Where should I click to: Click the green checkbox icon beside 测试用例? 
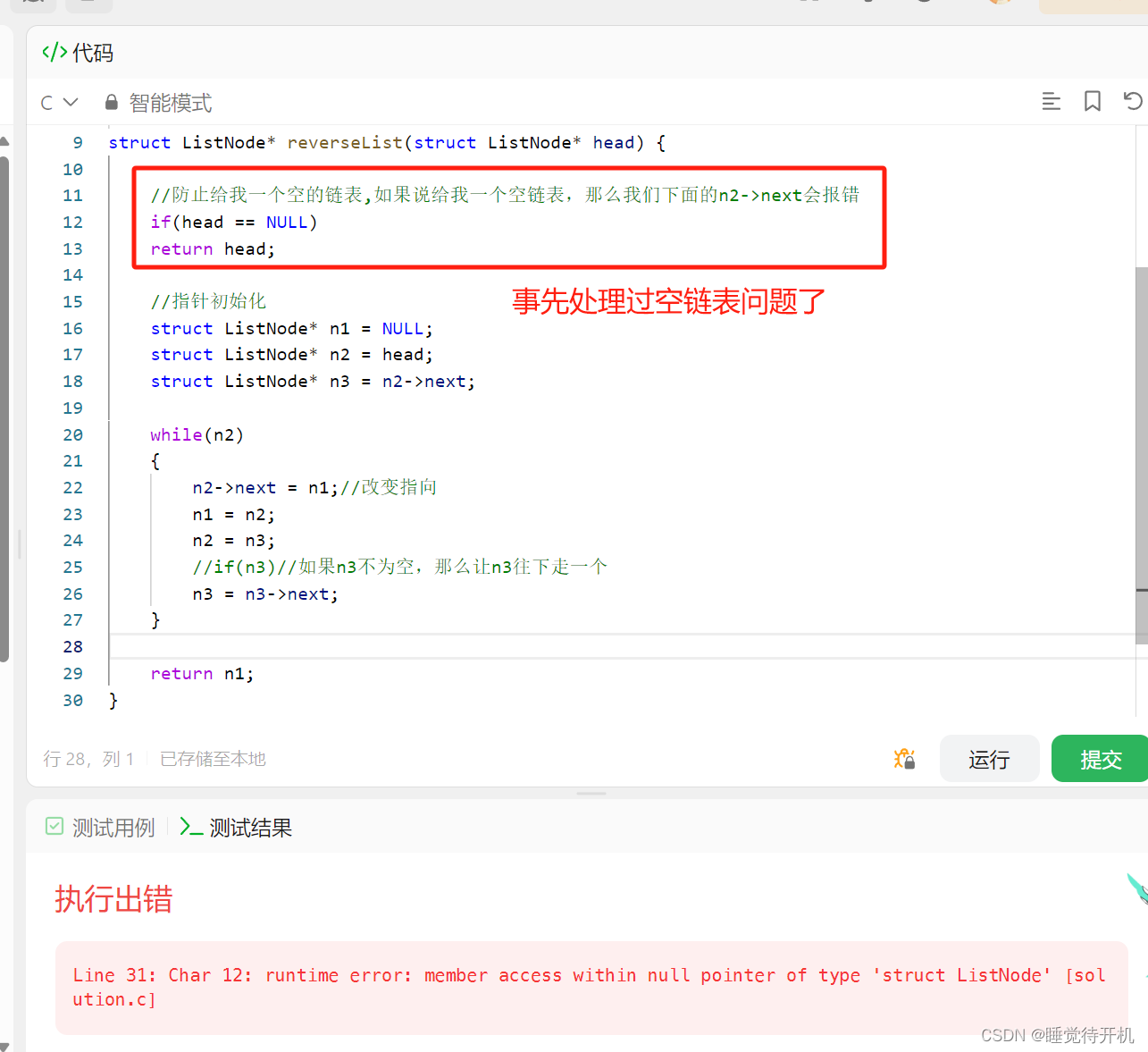(x=54, y=826)
